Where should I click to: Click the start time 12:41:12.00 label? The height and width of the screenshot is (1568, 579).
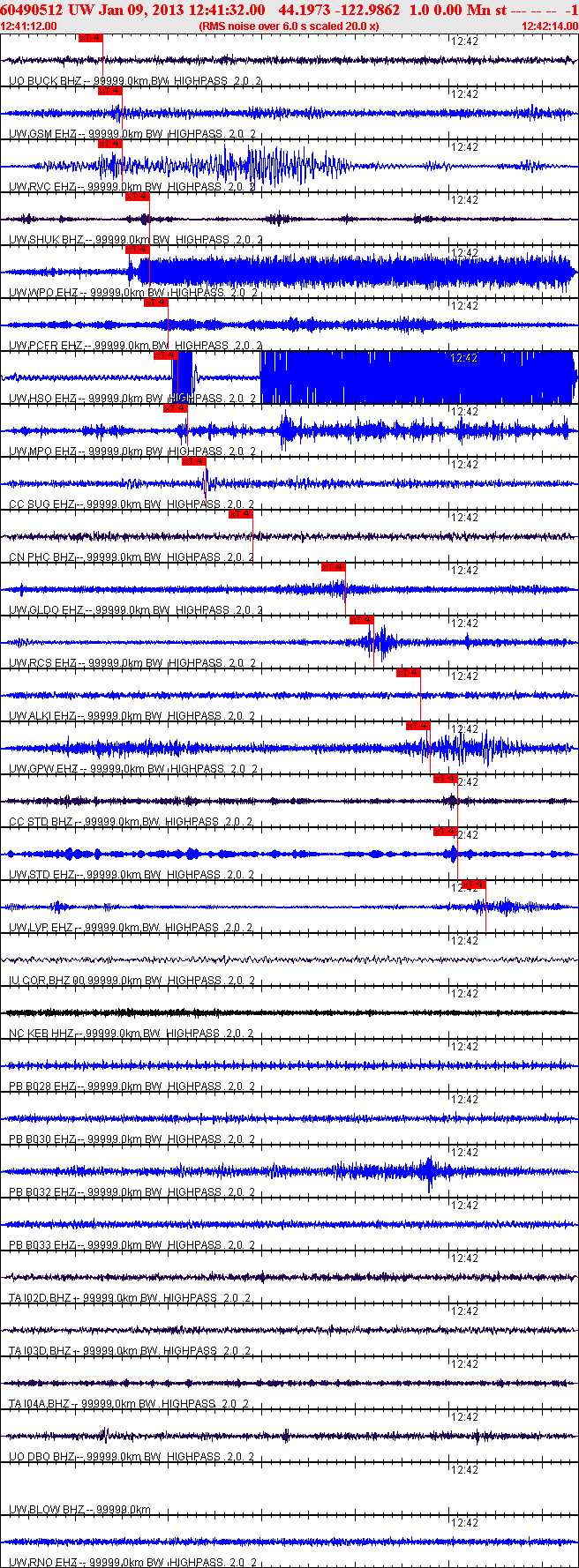tap(29, 26)
